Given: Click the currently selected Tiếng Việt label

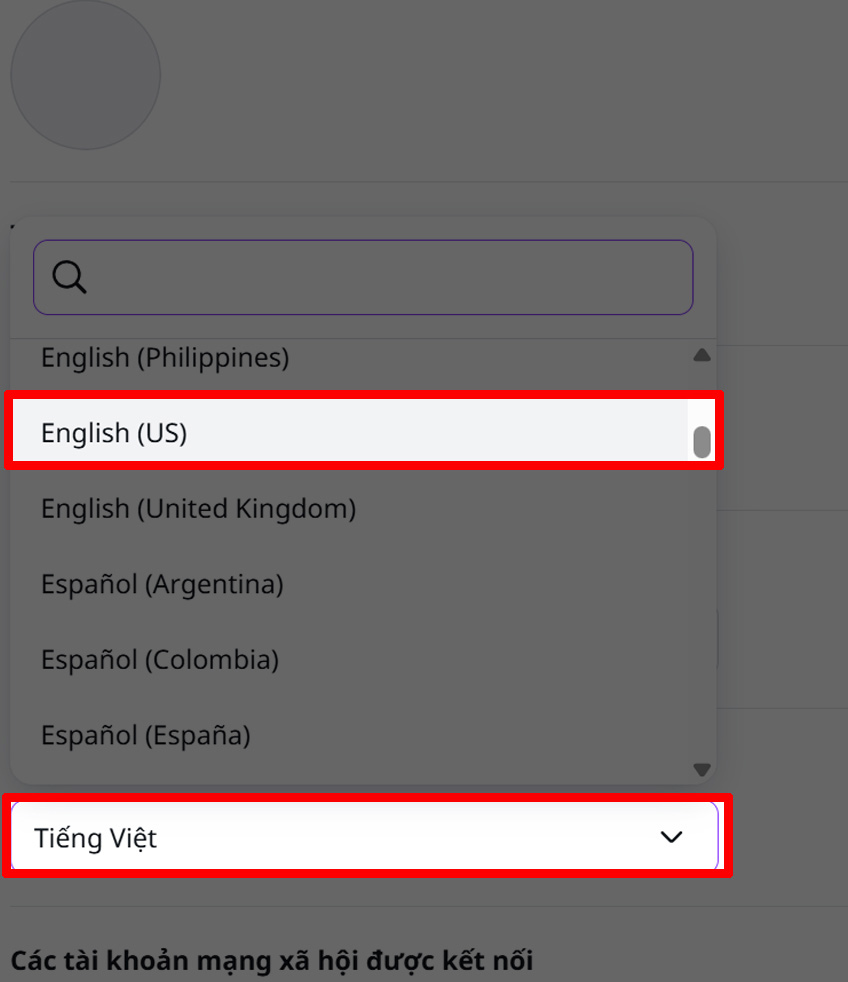Looking at the screenshot, I should (x=95, y=838).
